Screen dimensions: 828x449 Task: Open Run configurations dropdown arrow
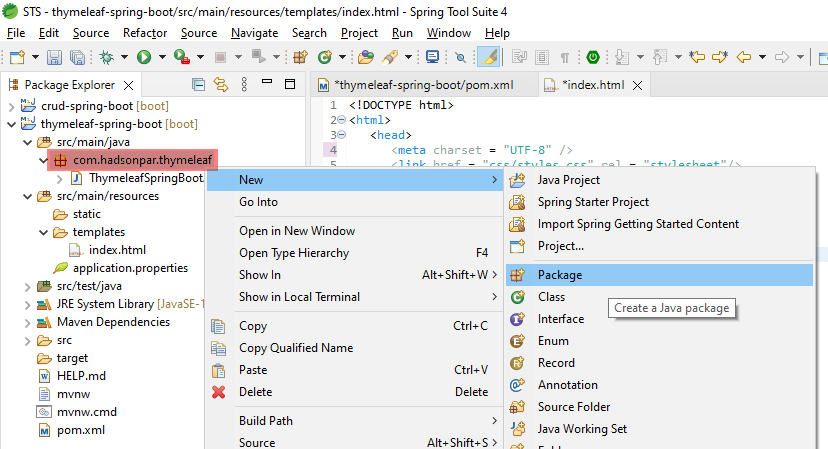pyautogui.click(x=162, y=57)
